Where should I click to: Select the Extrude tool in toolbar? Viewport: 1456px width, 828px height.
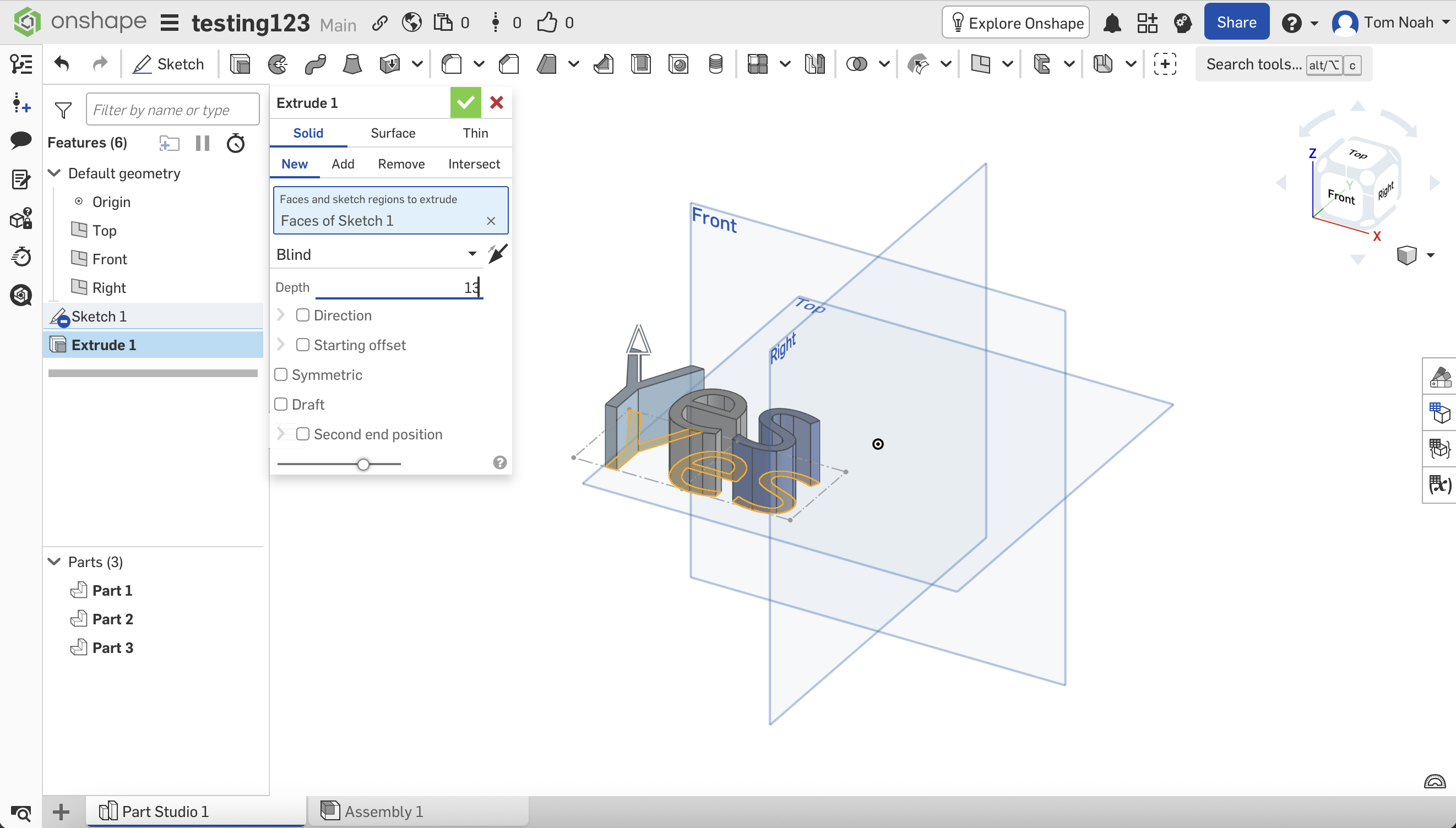pyautogui.click(x=240, y=64)
